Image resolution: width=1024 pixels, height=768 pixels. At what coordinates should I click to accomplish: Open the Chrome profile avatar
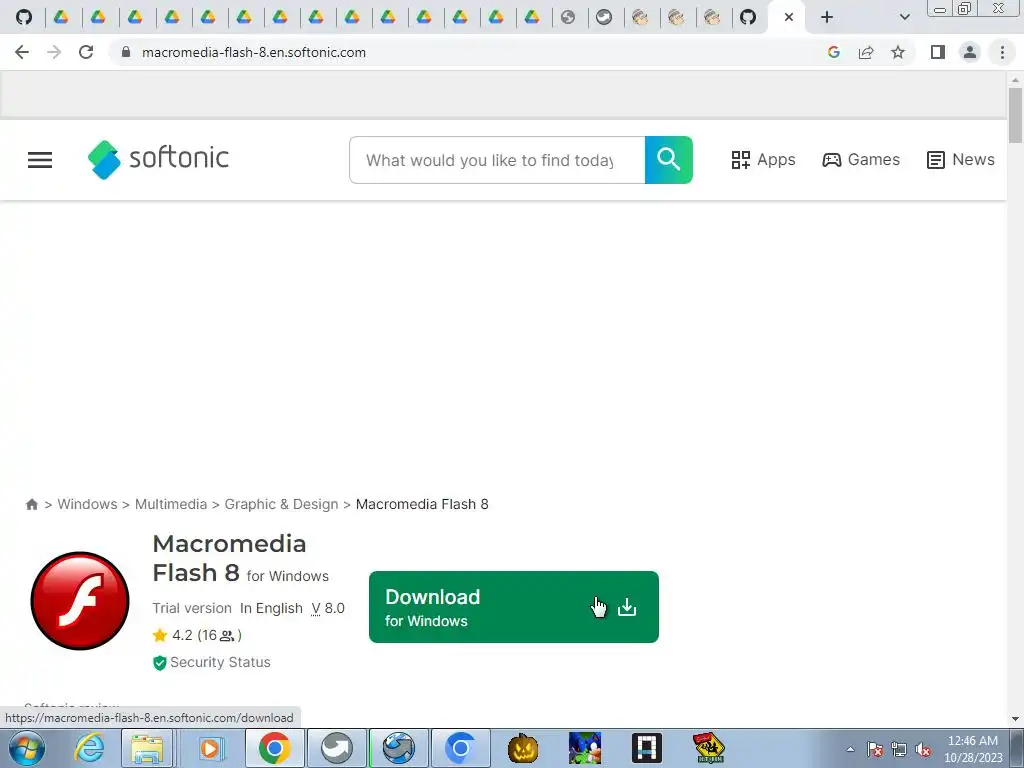tap(970, 52)
